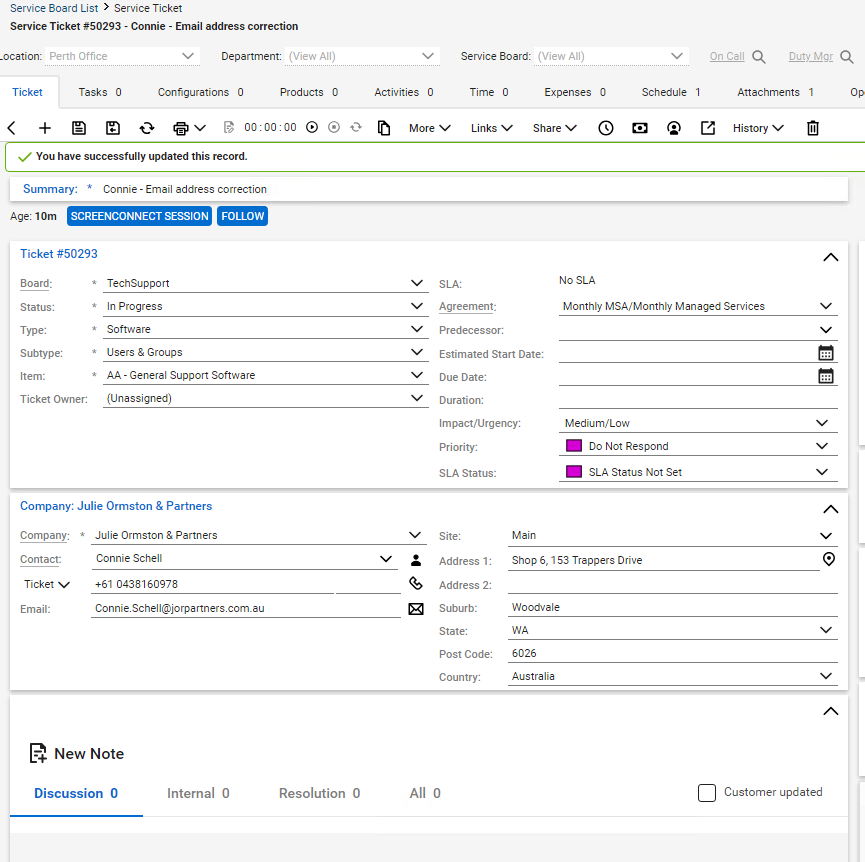Collapse the Ticket #50293 section
865x862 pixels.
point(831,258)
